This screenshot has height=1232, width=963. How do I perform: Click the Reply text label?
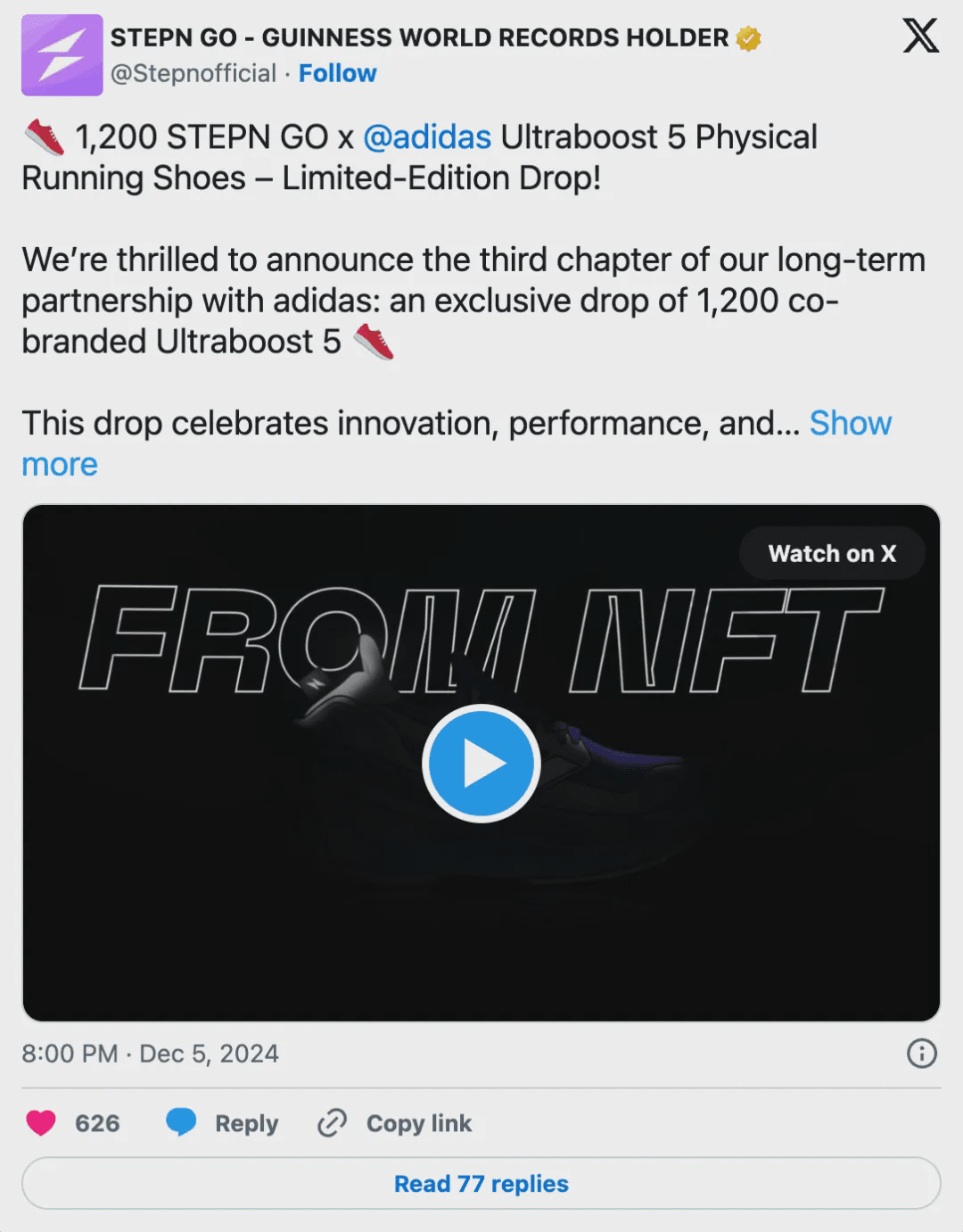tap(246, 1123)
